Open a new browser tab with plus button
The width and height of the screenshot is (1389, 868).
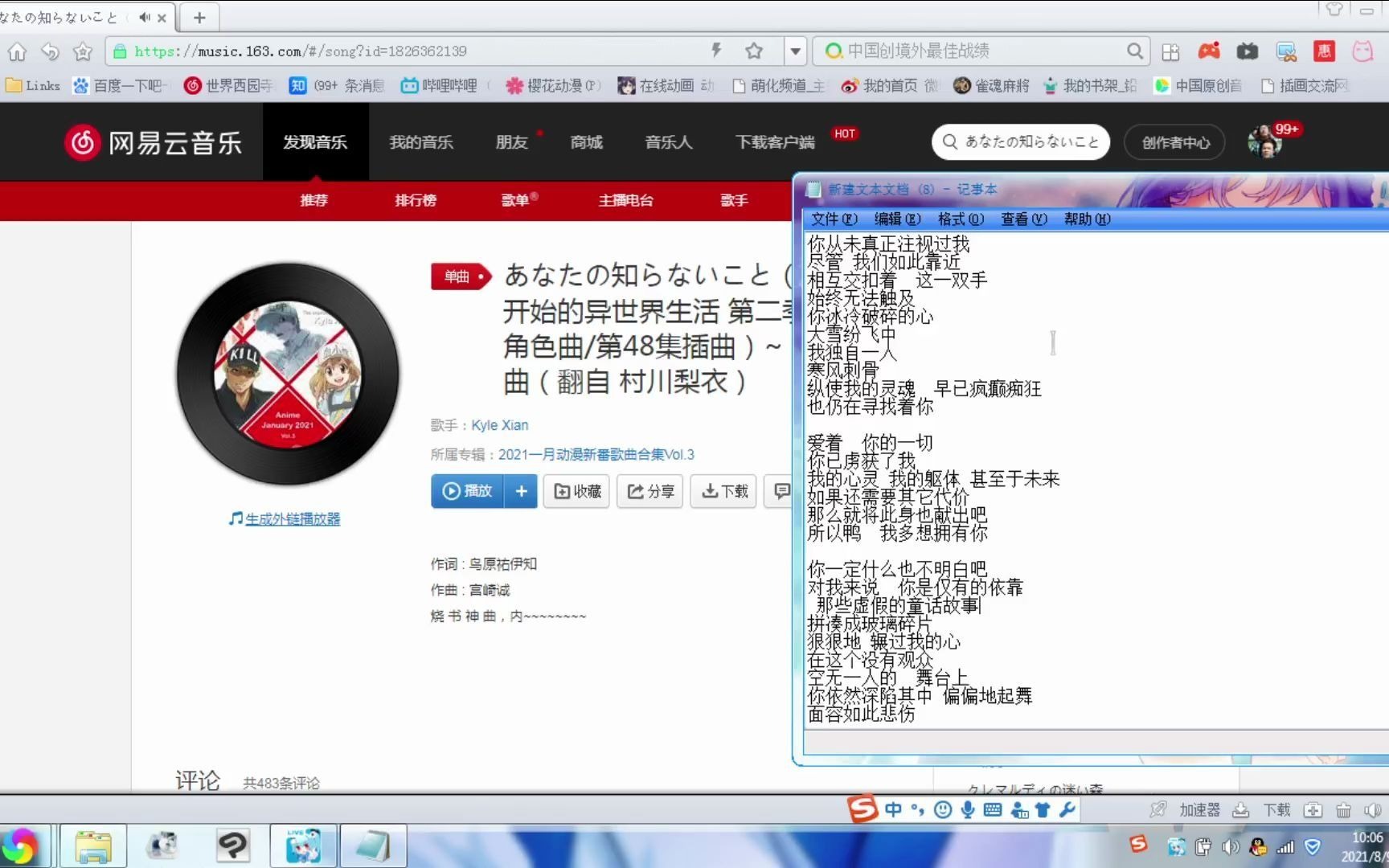199,17
